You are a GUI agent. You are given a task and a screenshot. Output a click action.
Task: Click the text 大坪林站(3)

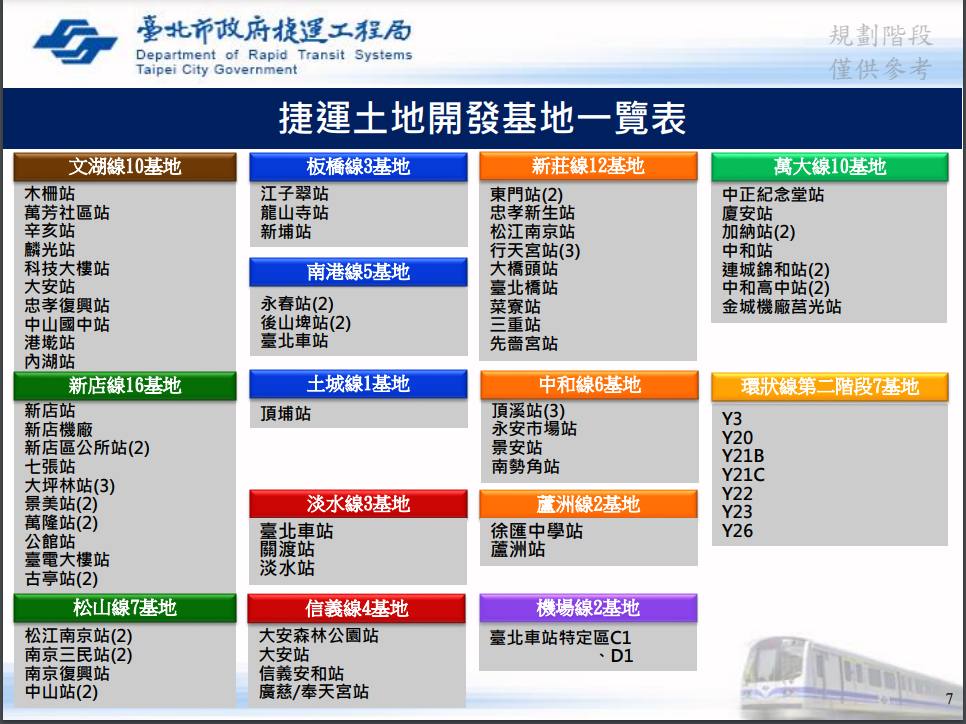(x=70, y=486)
